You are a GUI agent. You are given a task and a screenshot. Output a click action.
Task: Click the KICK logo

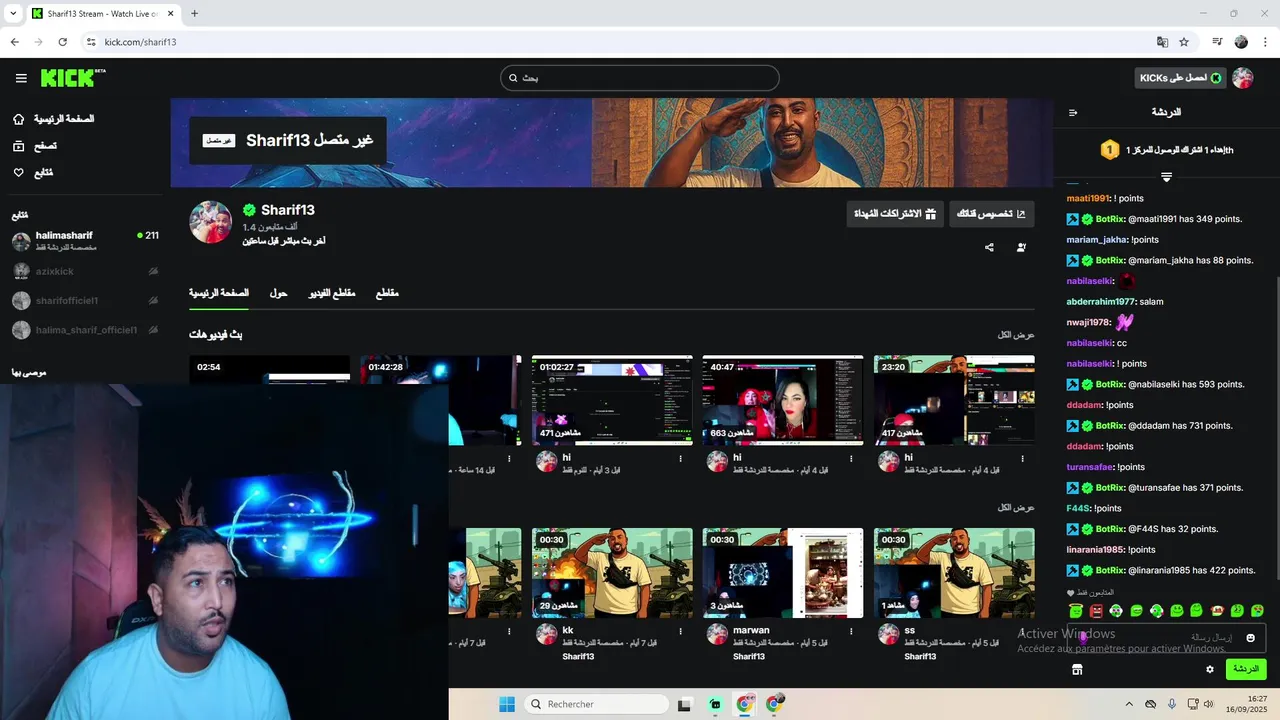[73, 78]
